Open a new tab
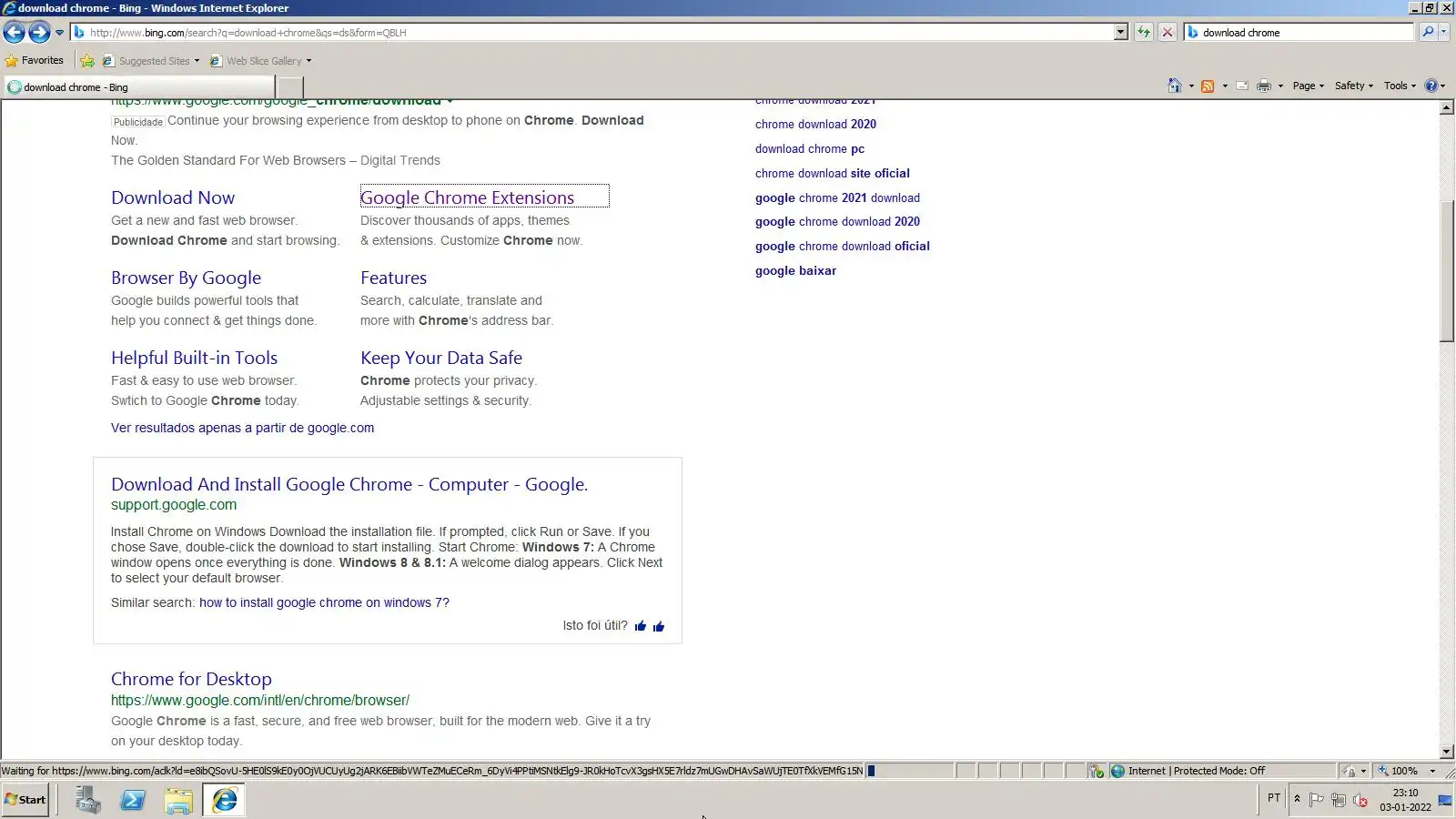 (x=289, y=87)
